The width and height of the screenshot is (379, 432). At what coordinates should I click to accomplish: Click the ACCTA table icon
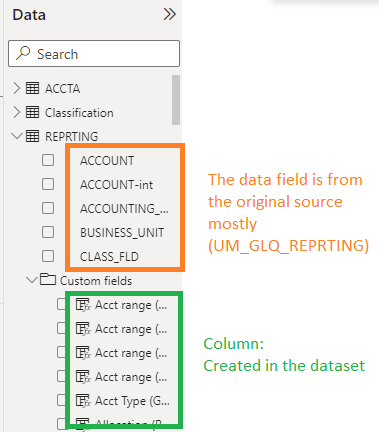[x=32, y=88]
